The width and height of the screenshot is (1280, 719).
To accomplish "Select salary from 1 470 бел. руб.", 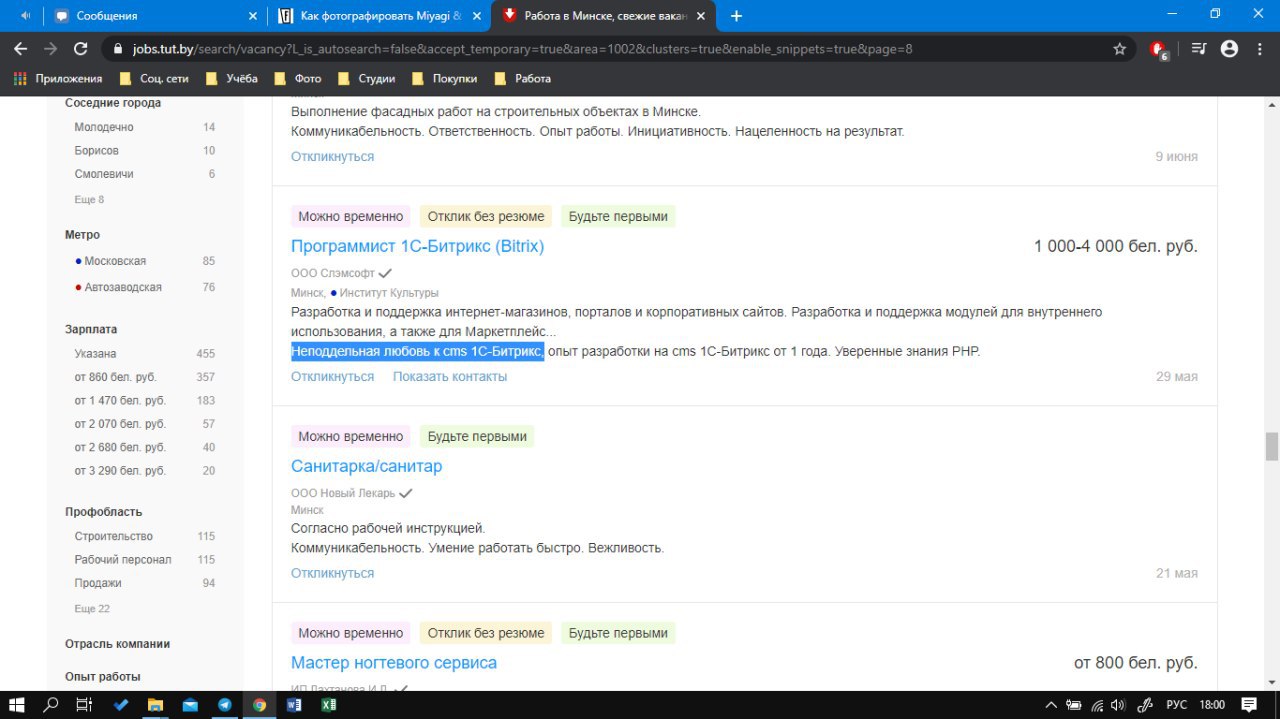I will point(120,400).
